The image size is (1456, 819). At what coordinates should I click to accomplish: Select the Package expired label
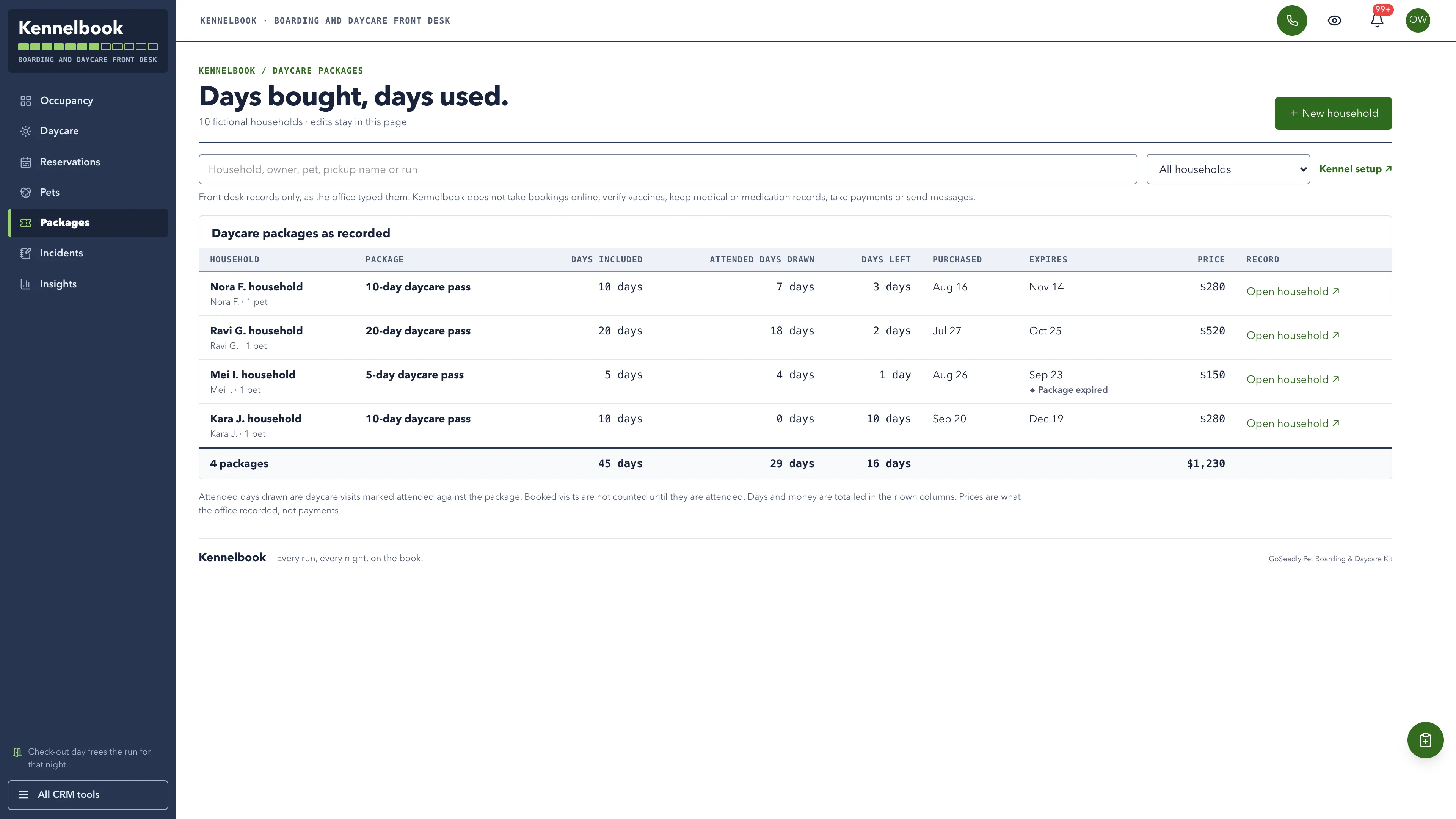1068,390
